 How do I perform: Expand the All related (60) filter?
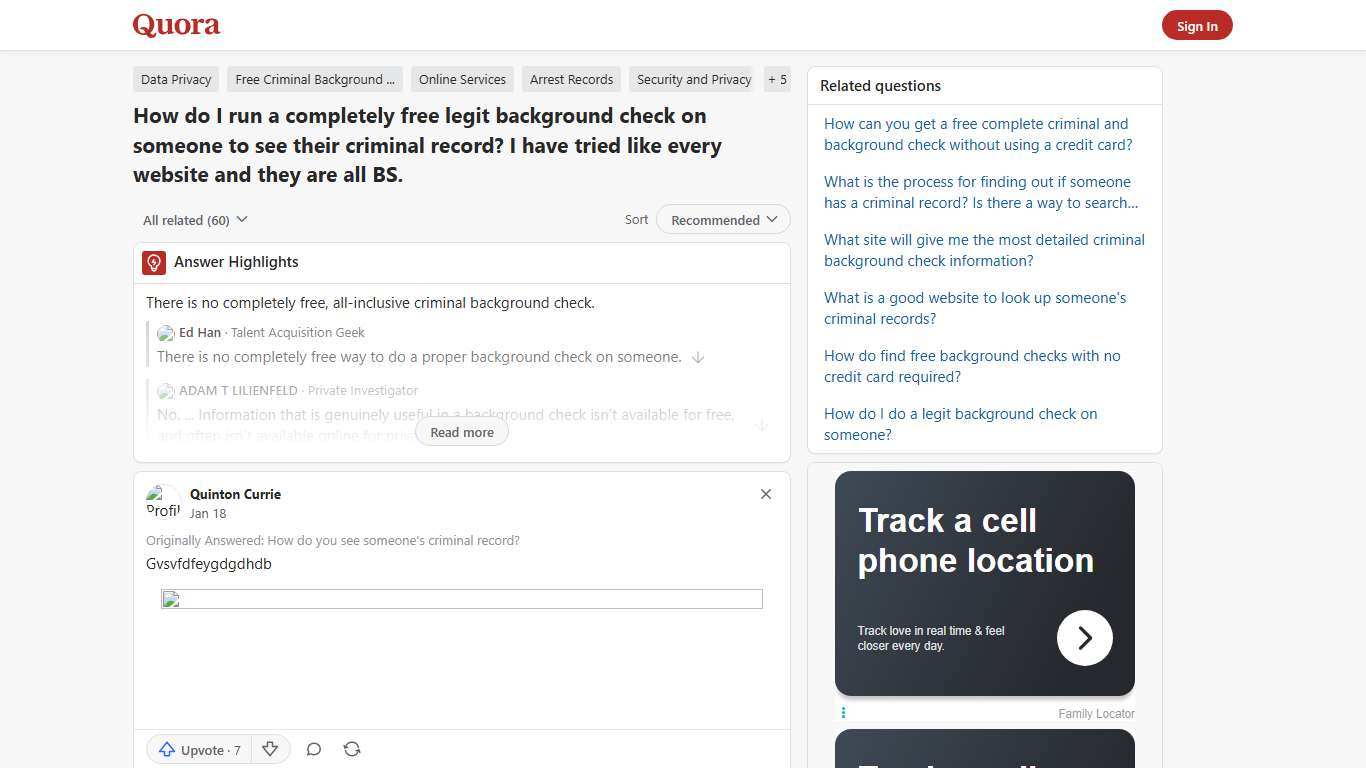[x=195, y=219]
